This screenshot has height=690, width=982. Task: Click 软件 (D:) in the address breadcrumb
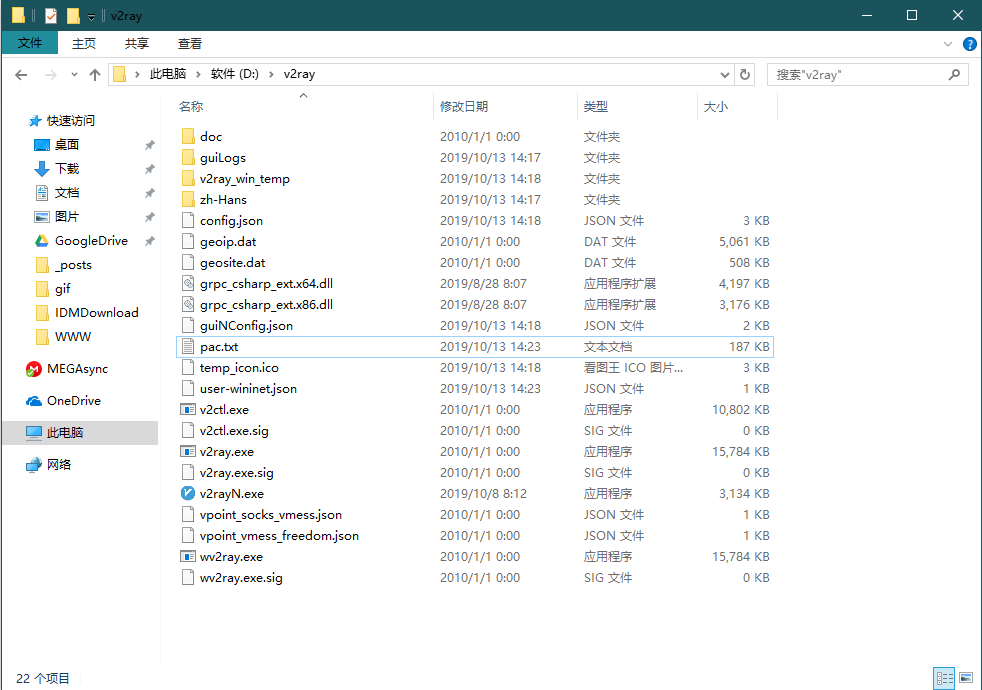pyautogui.click(x=235, y=74)
